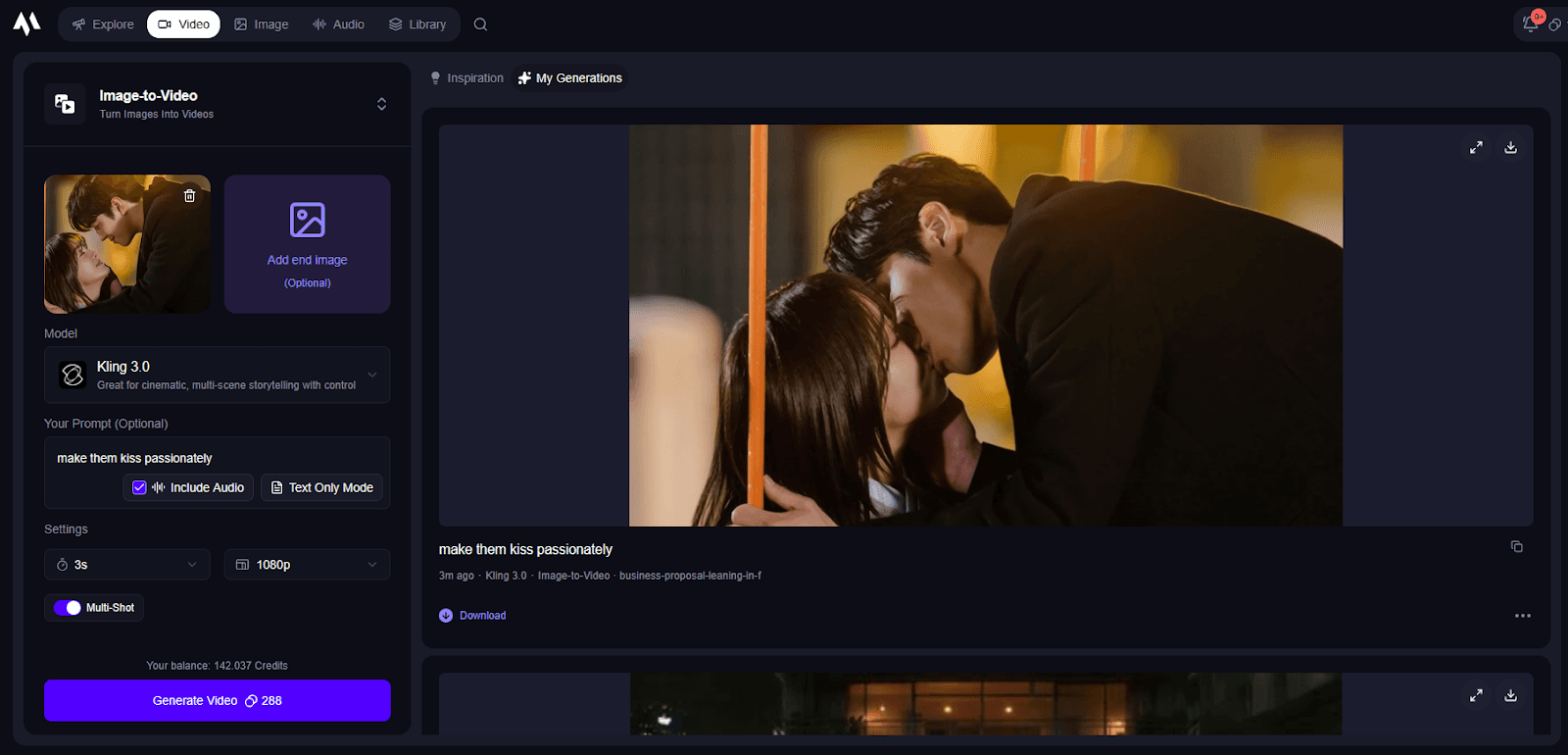Turn off the Multi-Shot toggle

[68, 608]
